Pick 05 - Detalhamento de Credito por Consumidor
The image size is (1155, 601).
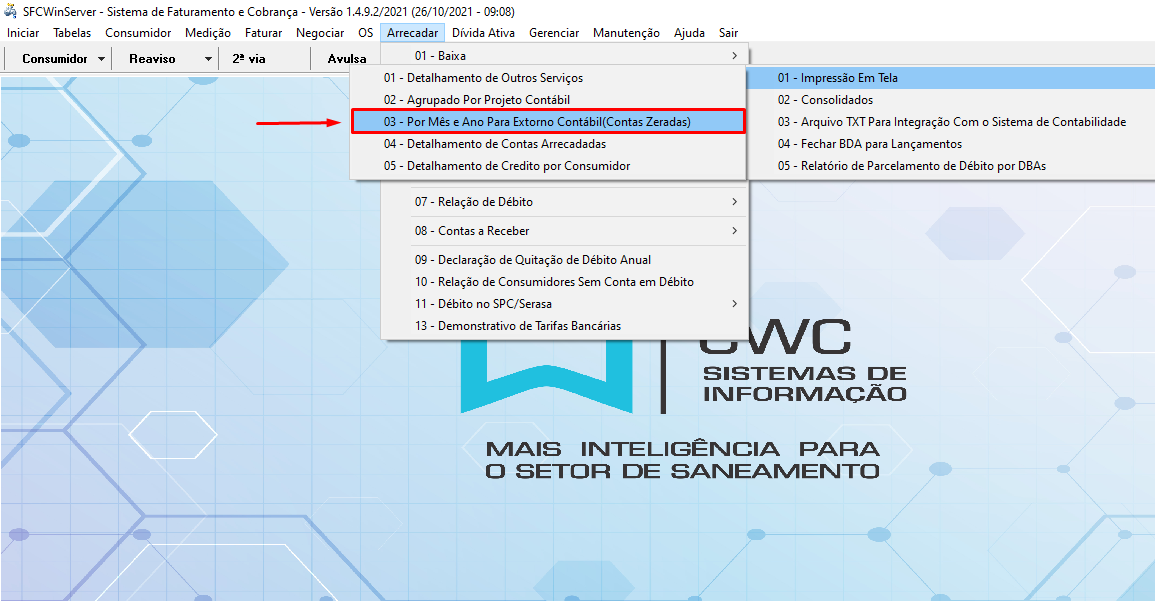(x=507, y=166)
